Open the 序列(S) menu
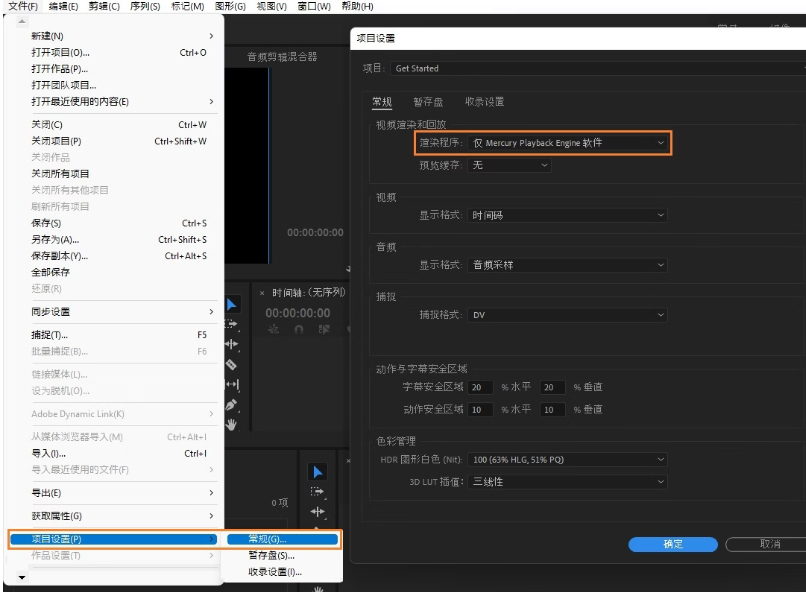Screen dimensions: 806x592 tap(145, 6)
